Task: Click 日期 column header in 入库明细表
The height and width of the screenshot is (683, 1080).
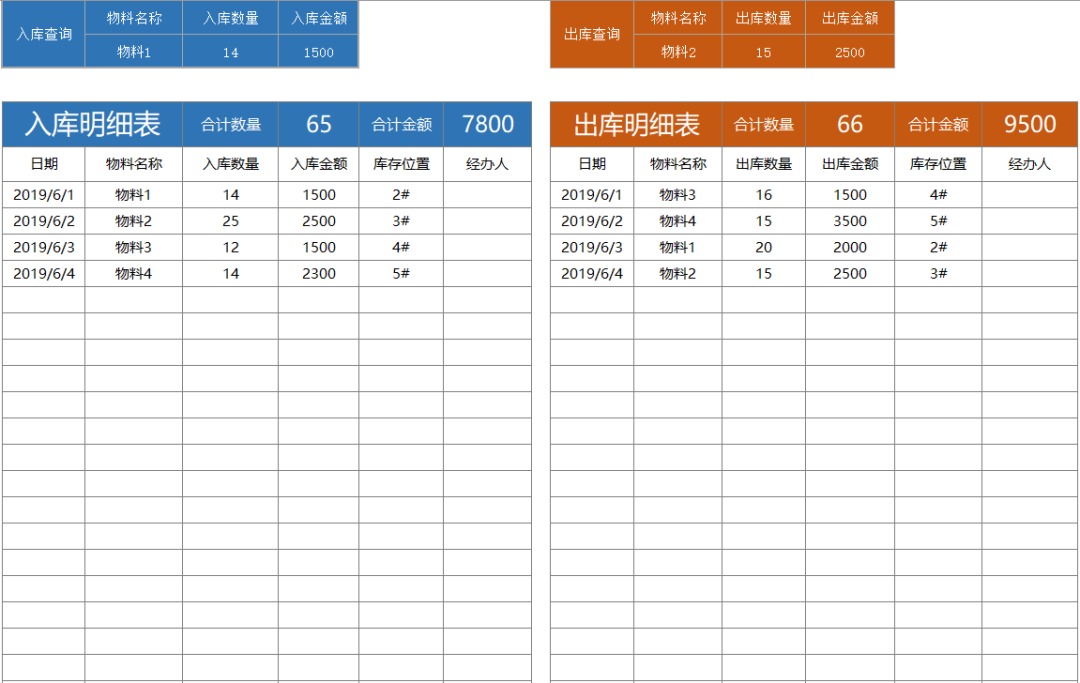Action: click(x=43, y=164)
